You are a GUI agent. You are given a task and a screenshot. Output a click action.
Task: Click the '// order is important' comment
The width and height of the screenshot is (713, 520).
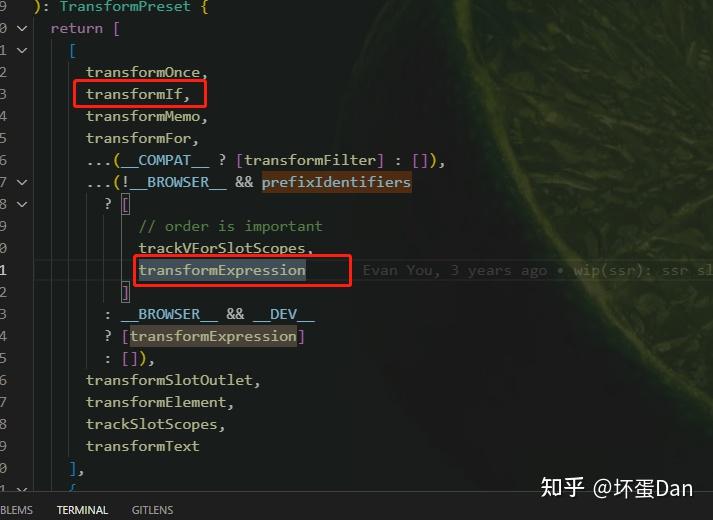(x=231, y=226)
